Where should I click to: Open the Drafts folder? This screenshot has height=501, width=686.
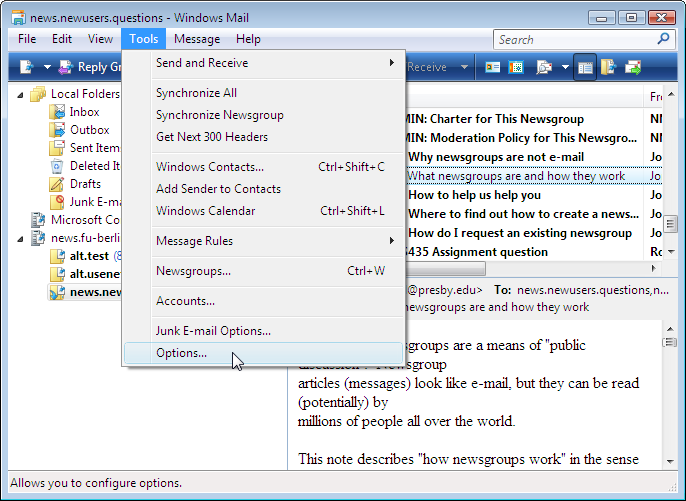(x=85, y=184)
